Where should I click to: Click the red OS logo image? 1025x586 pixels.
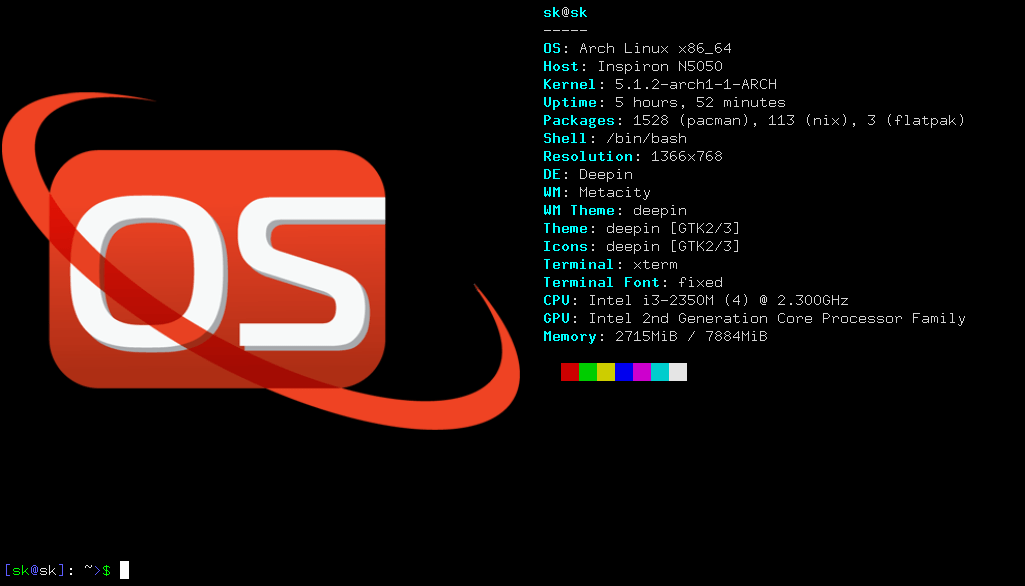click(x=218, y=268)
